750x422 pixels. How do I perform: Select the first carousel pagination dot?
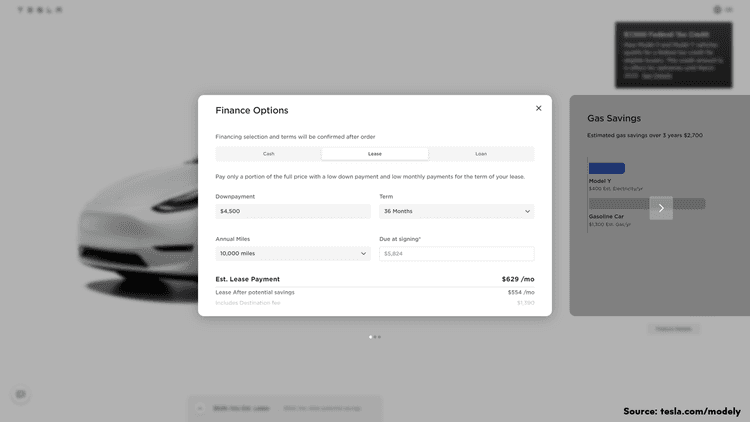pyautogui.click(x=370, y=337)
